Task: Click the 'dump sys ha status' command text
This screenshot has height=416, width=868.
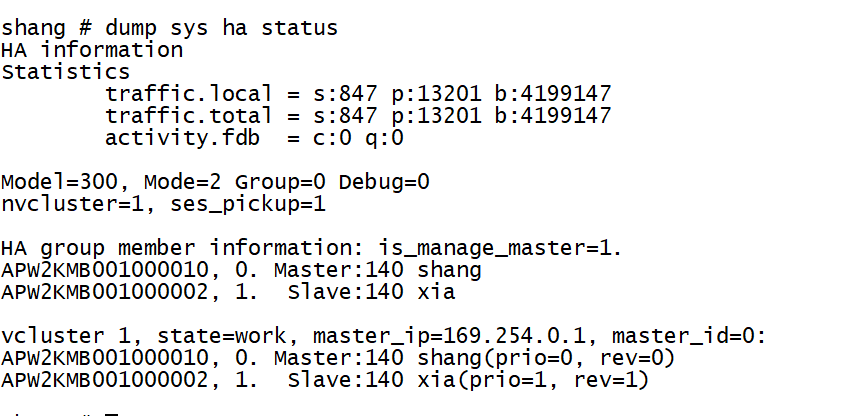Action: tap(221, 28)
